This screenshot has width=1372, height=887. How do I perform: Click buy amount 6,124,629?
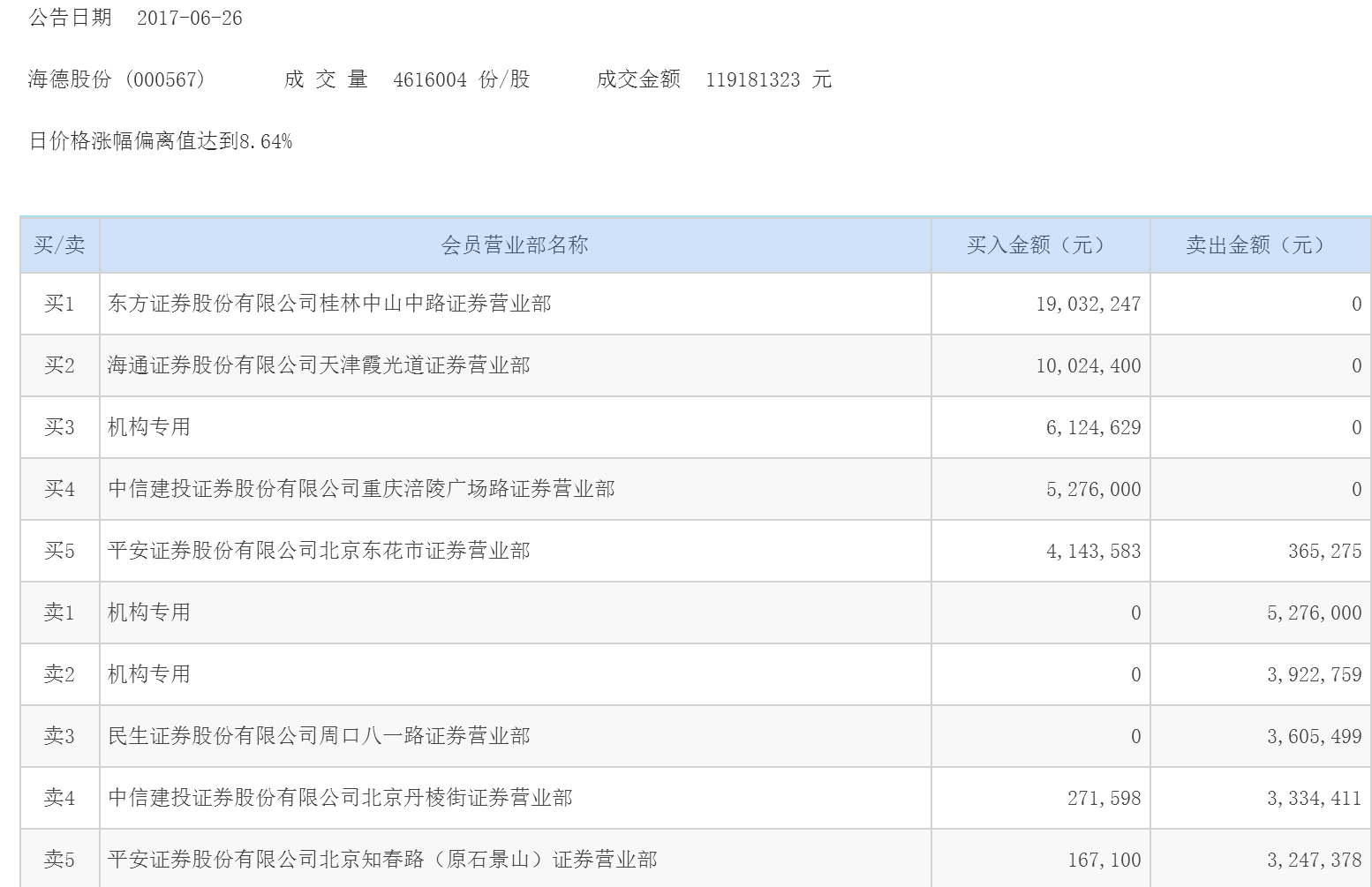point(1094,428)
